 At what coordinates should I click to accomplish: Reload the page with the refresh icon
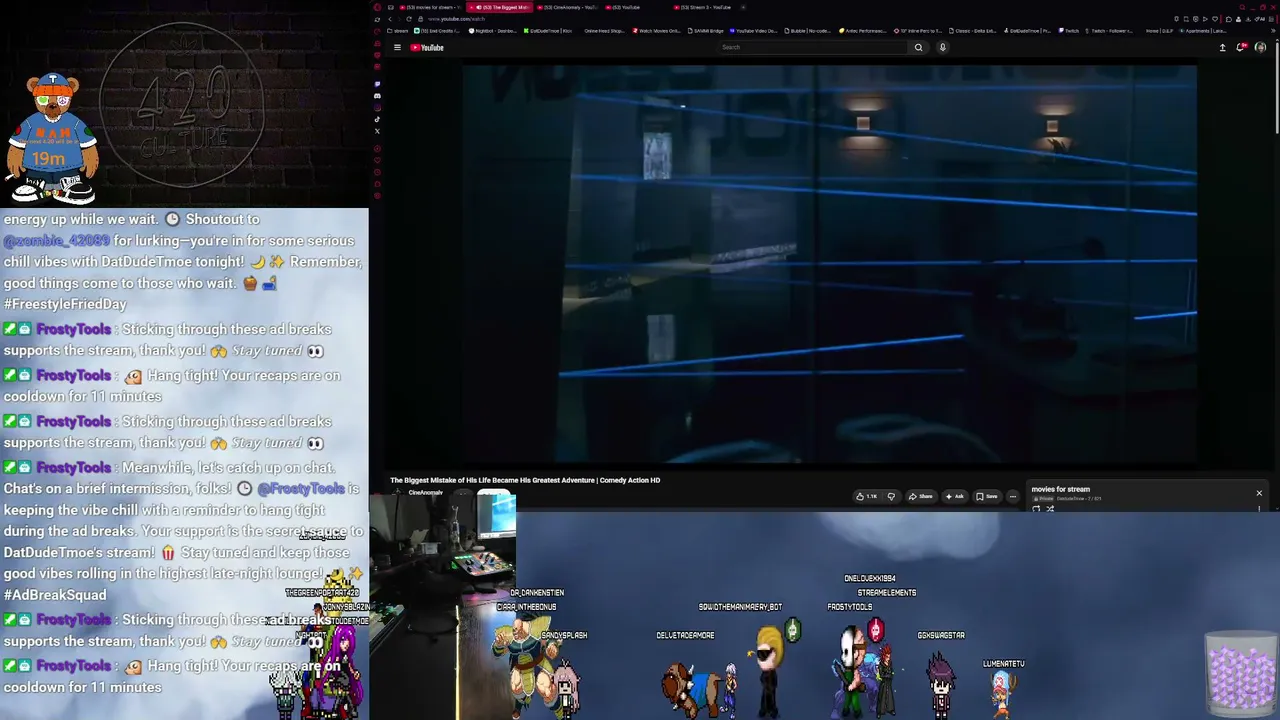coord(408,19)
